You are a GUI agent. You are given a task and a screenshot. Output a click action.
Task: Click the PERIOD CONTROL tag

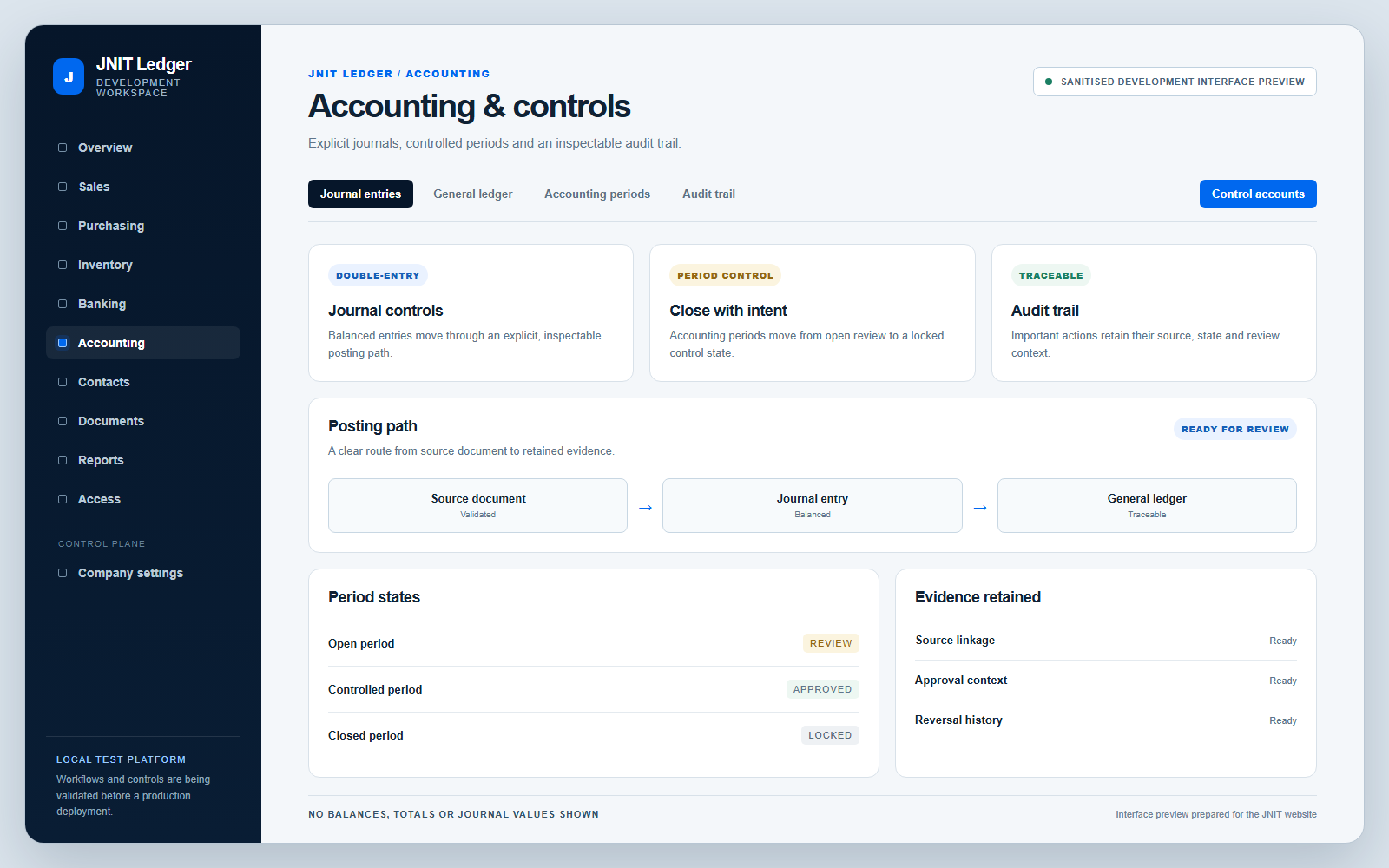click(725, 275)
